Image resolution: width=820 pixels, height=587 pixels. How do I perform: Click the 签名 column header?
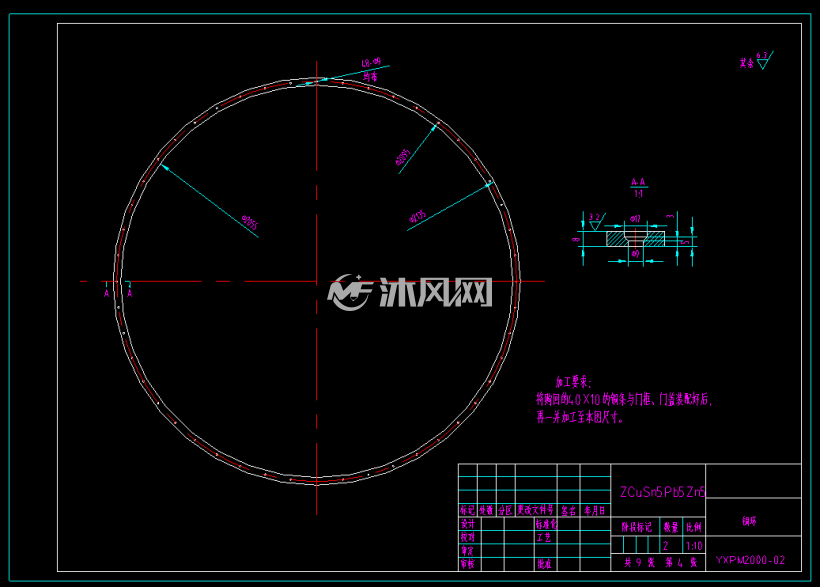[x=568, y=510]
